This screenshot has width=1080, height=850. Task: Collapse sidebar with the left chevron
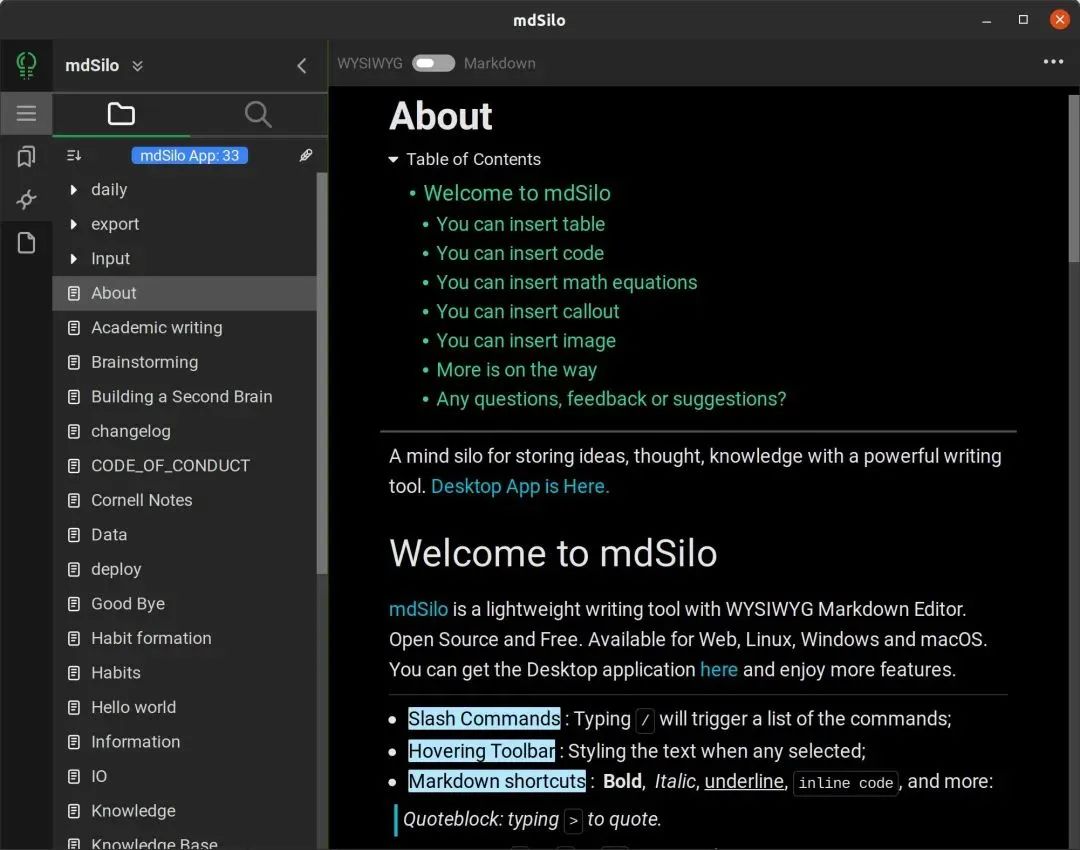click(301, 66)
